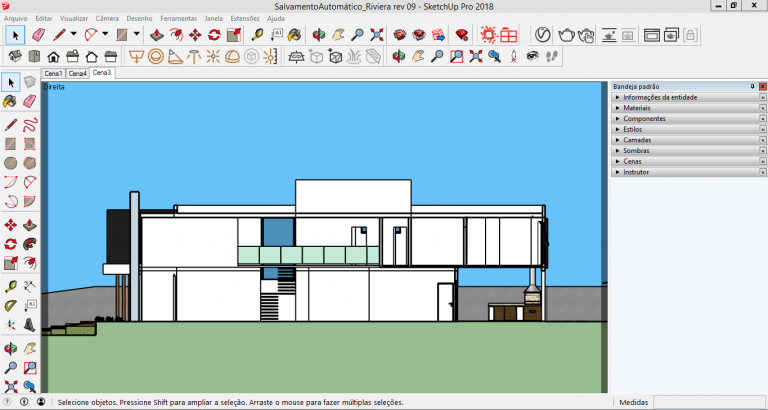The image size is (768, 410).
Task: Open the line tool dropdown arrow
Action: tap(73, 34)
